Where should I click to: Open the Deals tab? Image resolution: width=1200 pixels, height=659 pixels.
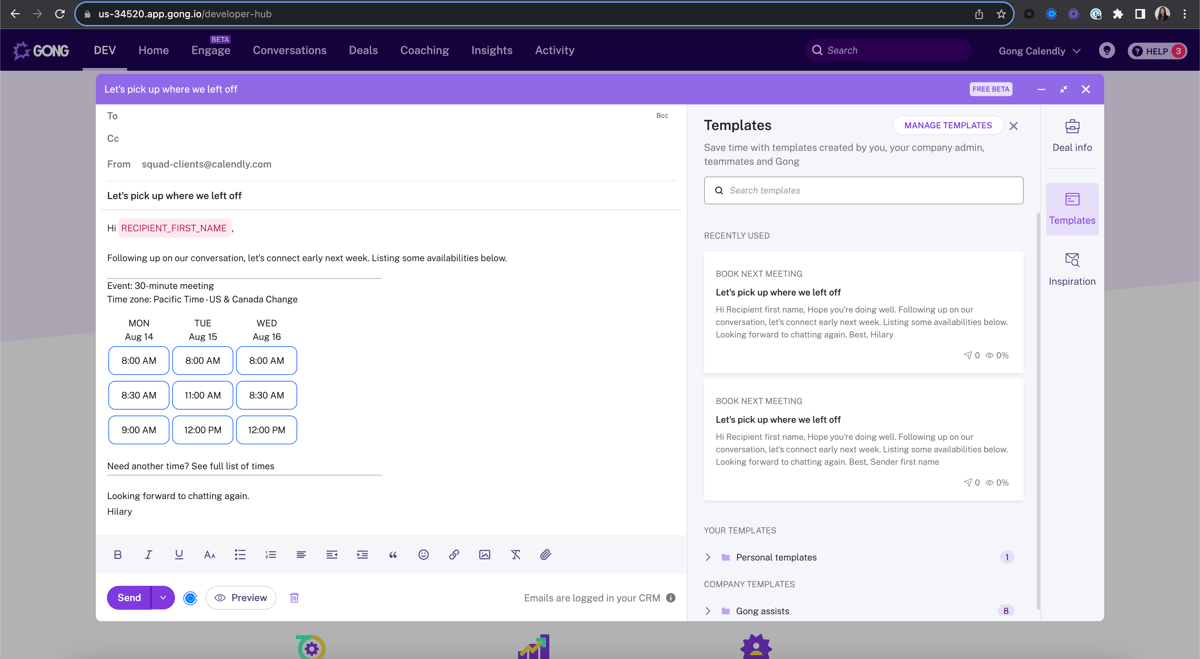363,50
